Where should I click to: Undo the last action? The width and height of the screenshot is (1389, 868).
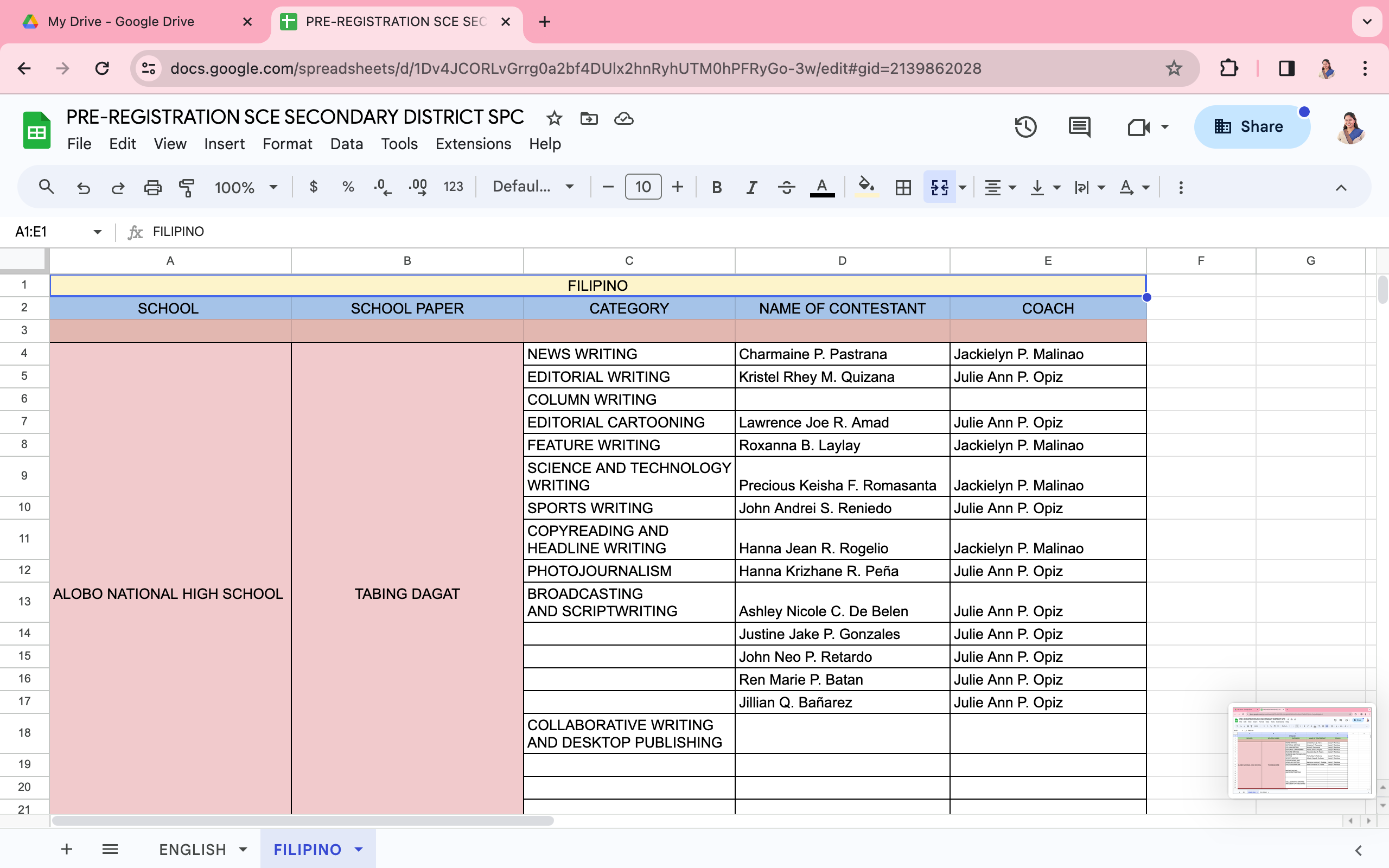pos(84,187)
